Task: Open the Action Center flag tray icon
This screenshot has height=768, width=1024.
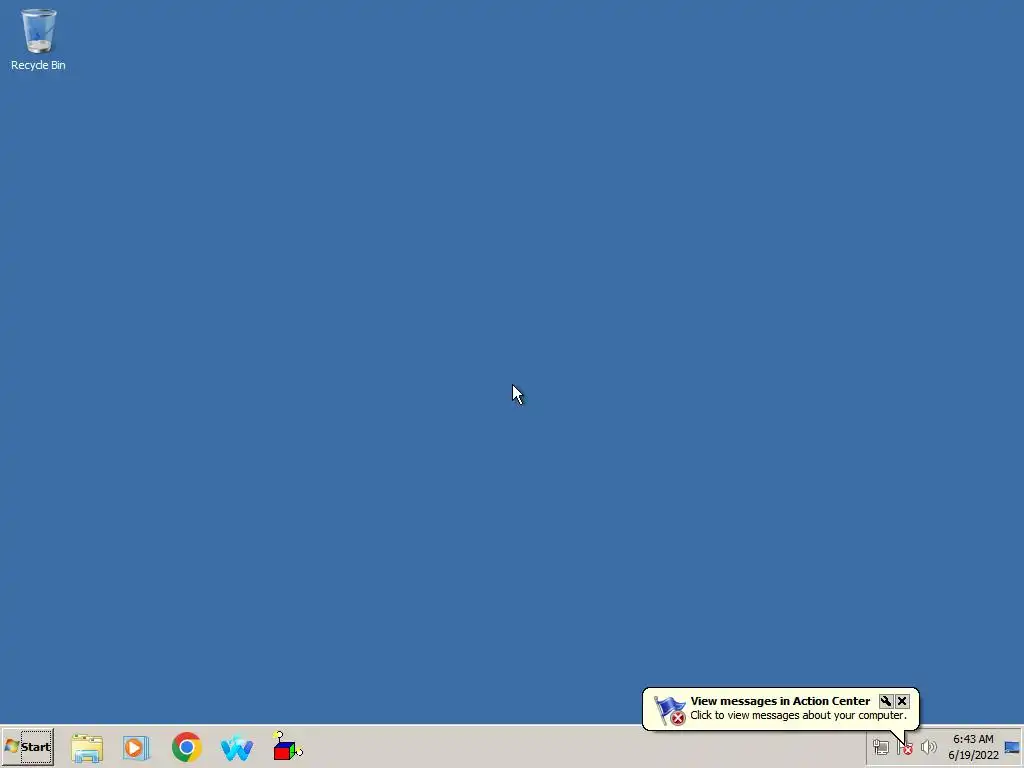Action: [904, 747]
